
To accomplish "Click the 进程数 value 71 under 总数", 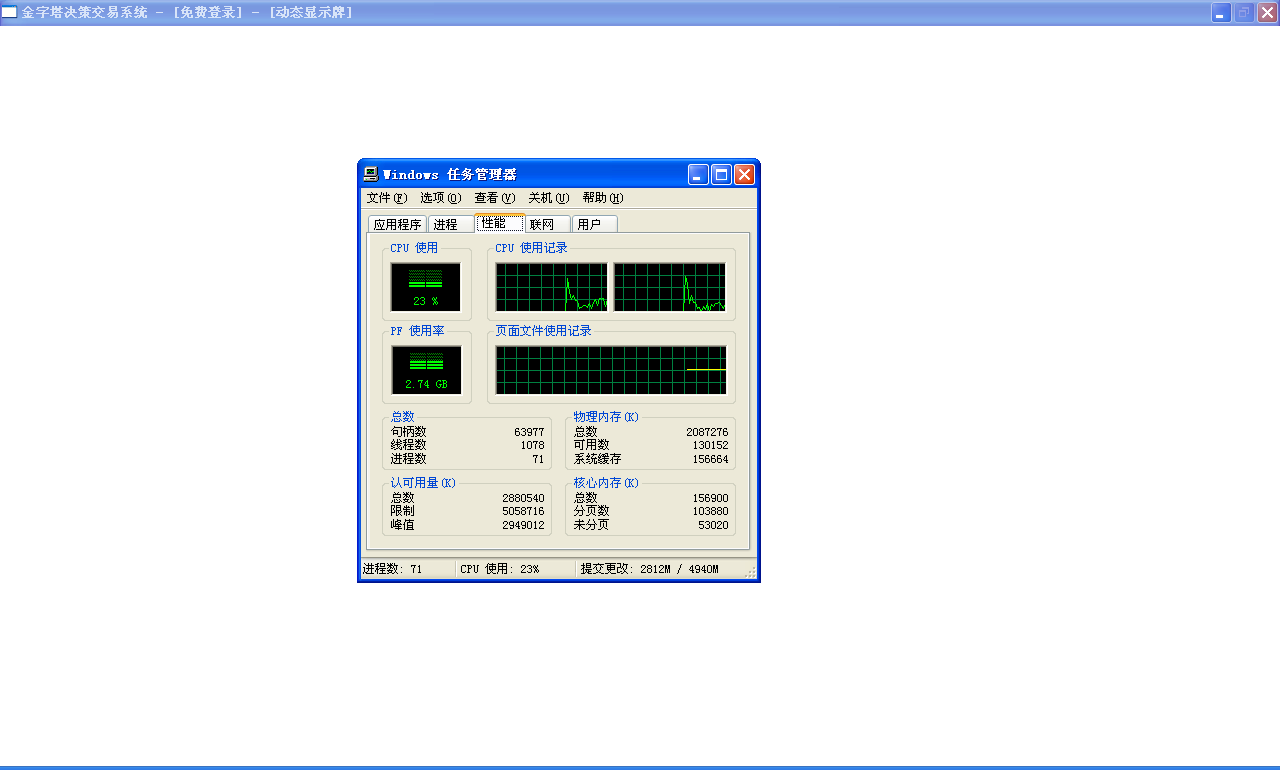I will tap(538, 460).
